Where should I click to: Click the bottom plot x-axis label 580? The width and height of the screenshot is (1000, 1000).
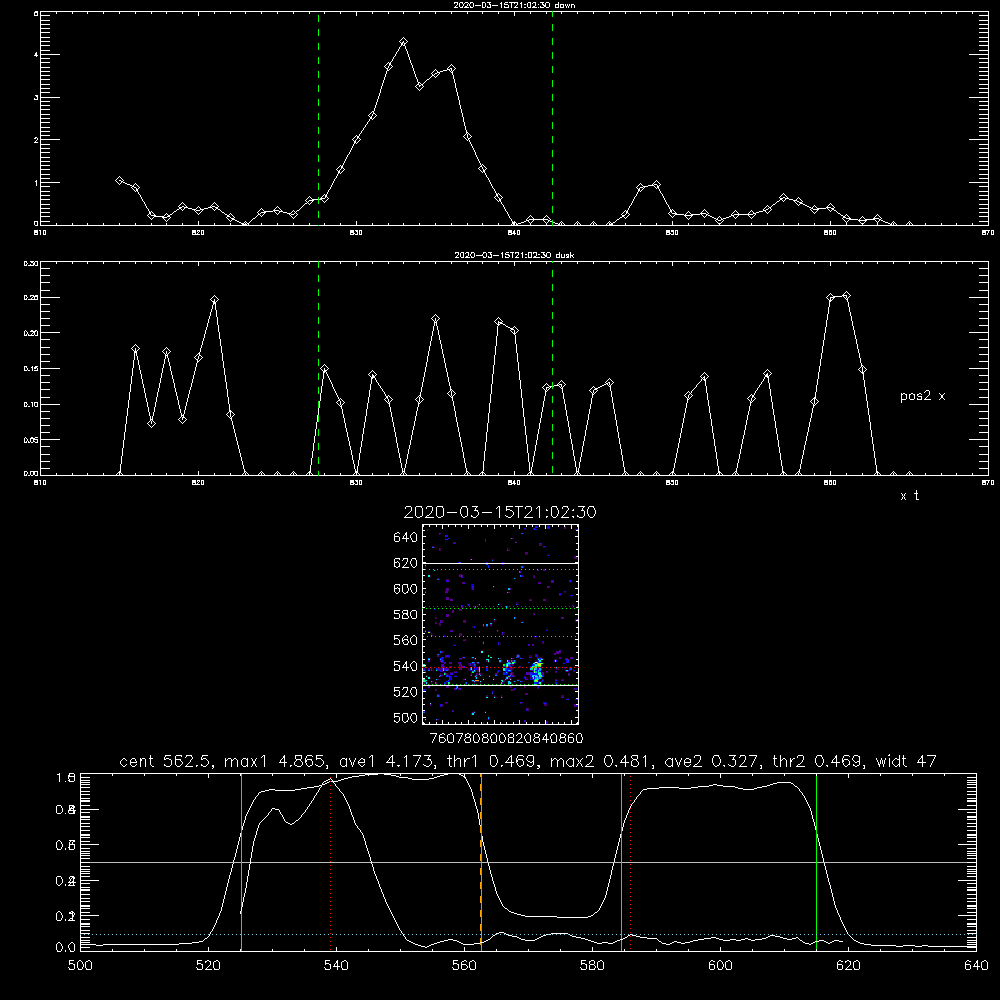592,966
